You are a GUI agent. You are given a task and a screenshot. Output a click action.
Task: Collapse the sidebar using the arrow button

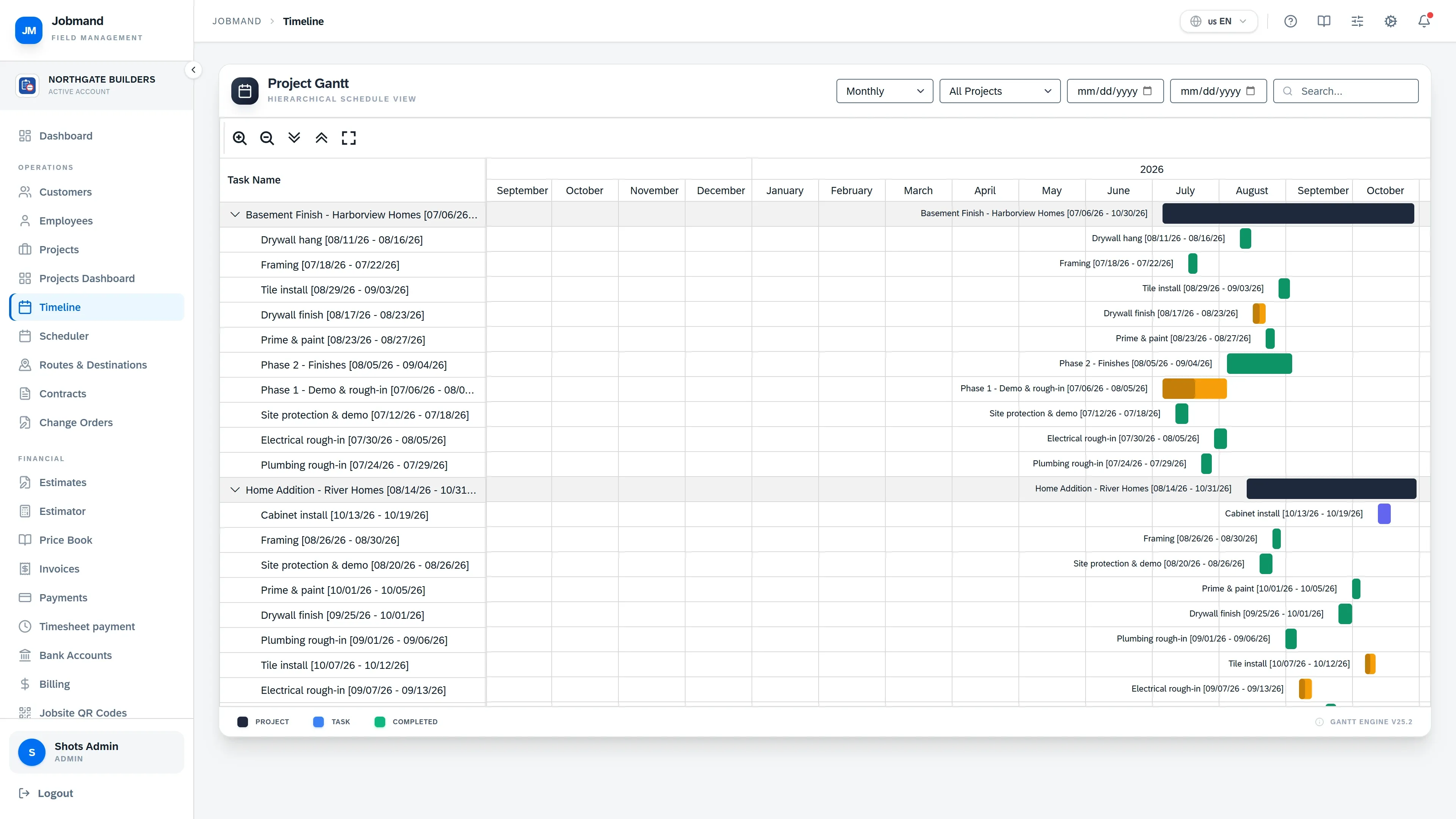pyautogui.click(x=193, y=70)
